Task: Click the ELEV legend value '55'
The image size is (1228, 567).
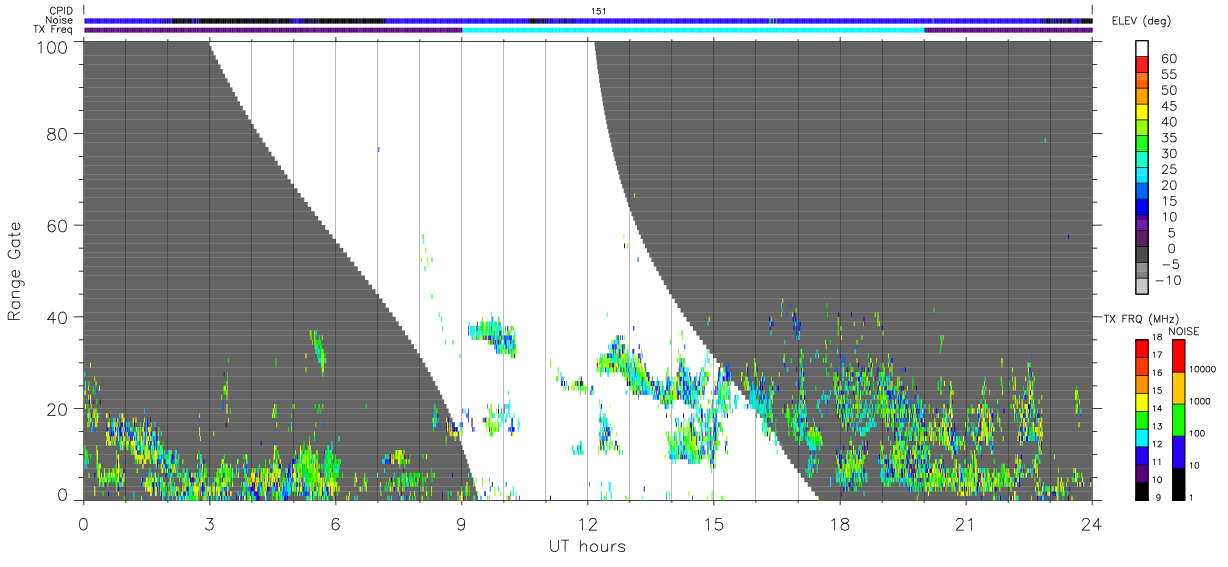Action: [x=1168, y=75]
